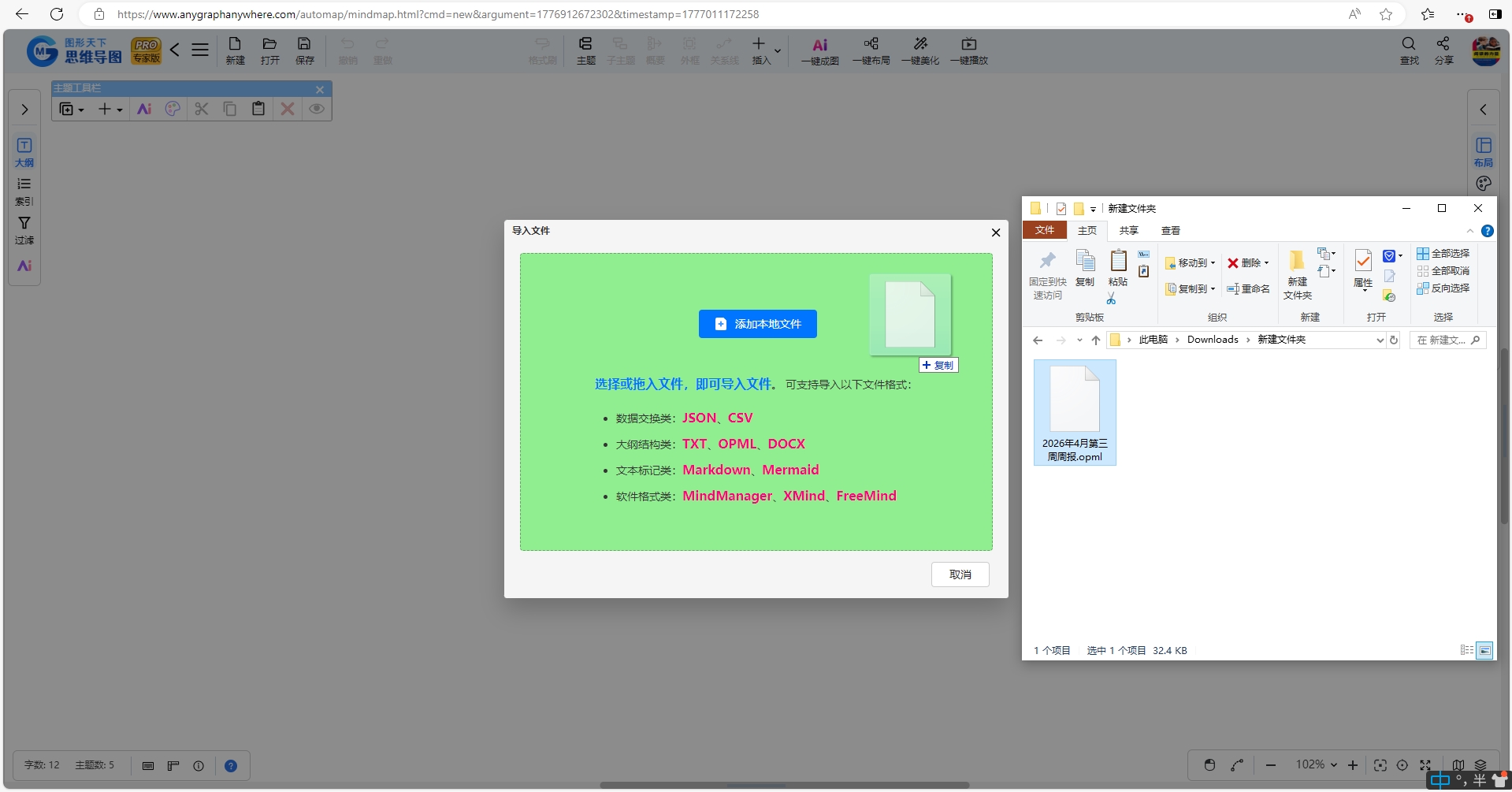Expand the Explorer address bar history dropdown
The image size is (1512, 792).
pyautogui.click(x=1380, y=340)
